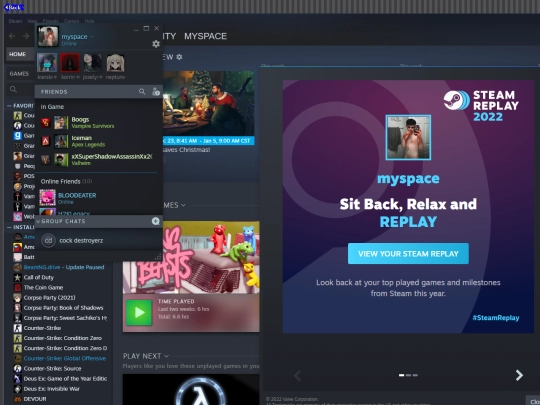Open What's New settings gear
Screen dimensions: 540x405
pyautogui.click(x=179, y=57)
